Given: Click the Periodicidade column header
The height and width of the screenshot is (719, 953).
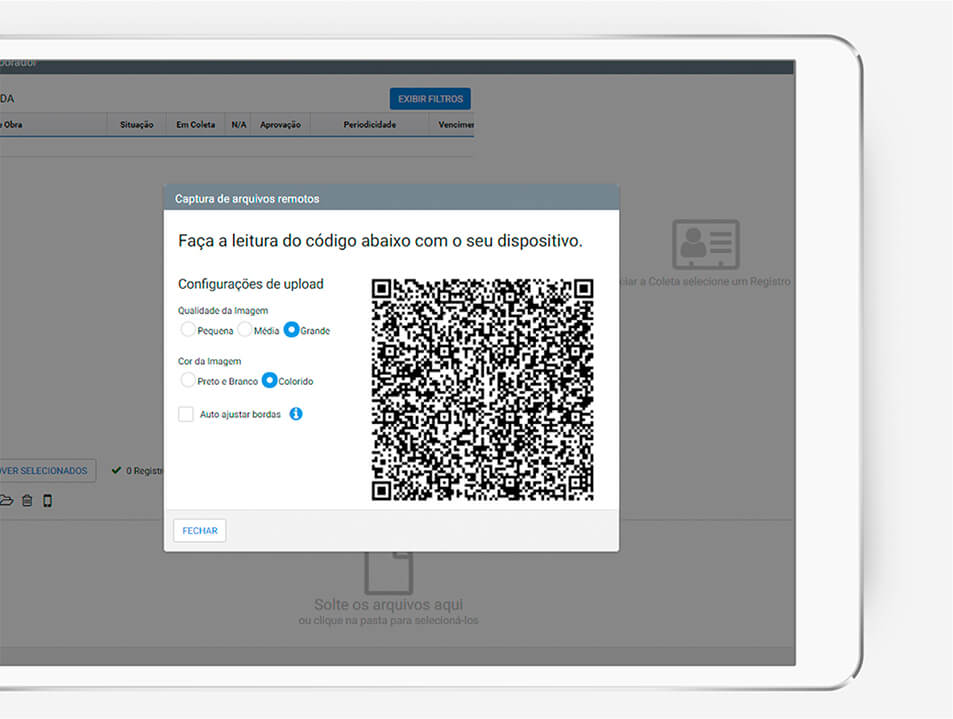Looking at the screenshot, I should (370, 125).
